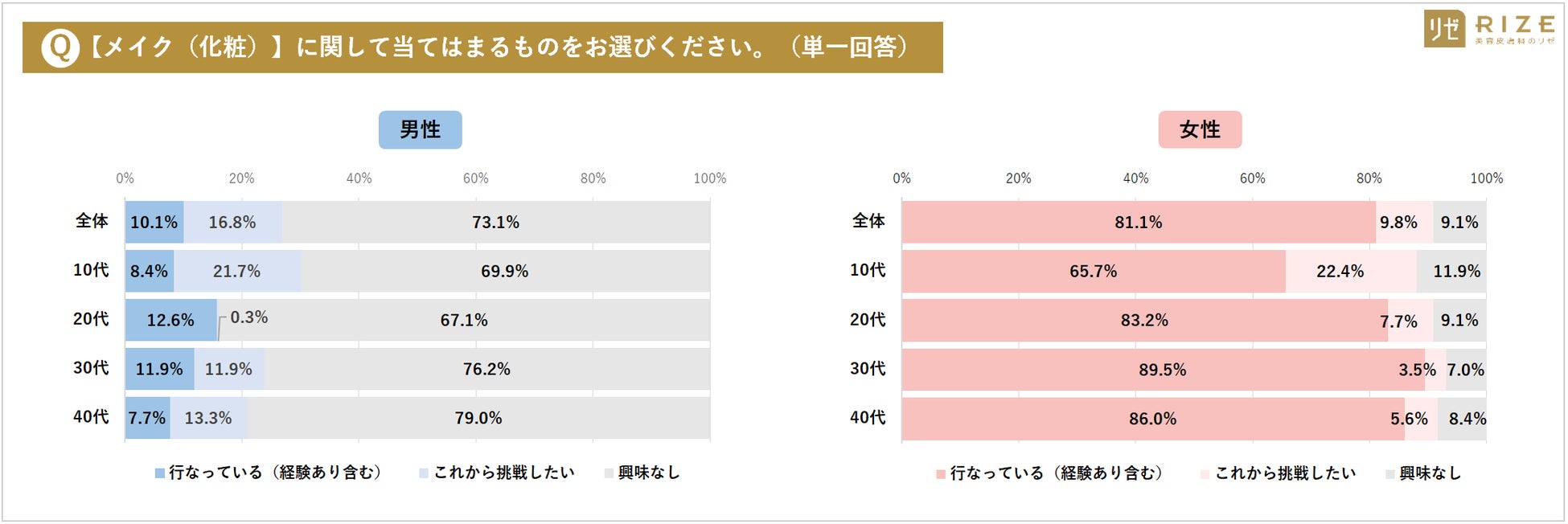Viewport: 1568px width, 524px height.
Task: Click blue 行なっている legend swatch under male chart
Action: click(160, 473)
